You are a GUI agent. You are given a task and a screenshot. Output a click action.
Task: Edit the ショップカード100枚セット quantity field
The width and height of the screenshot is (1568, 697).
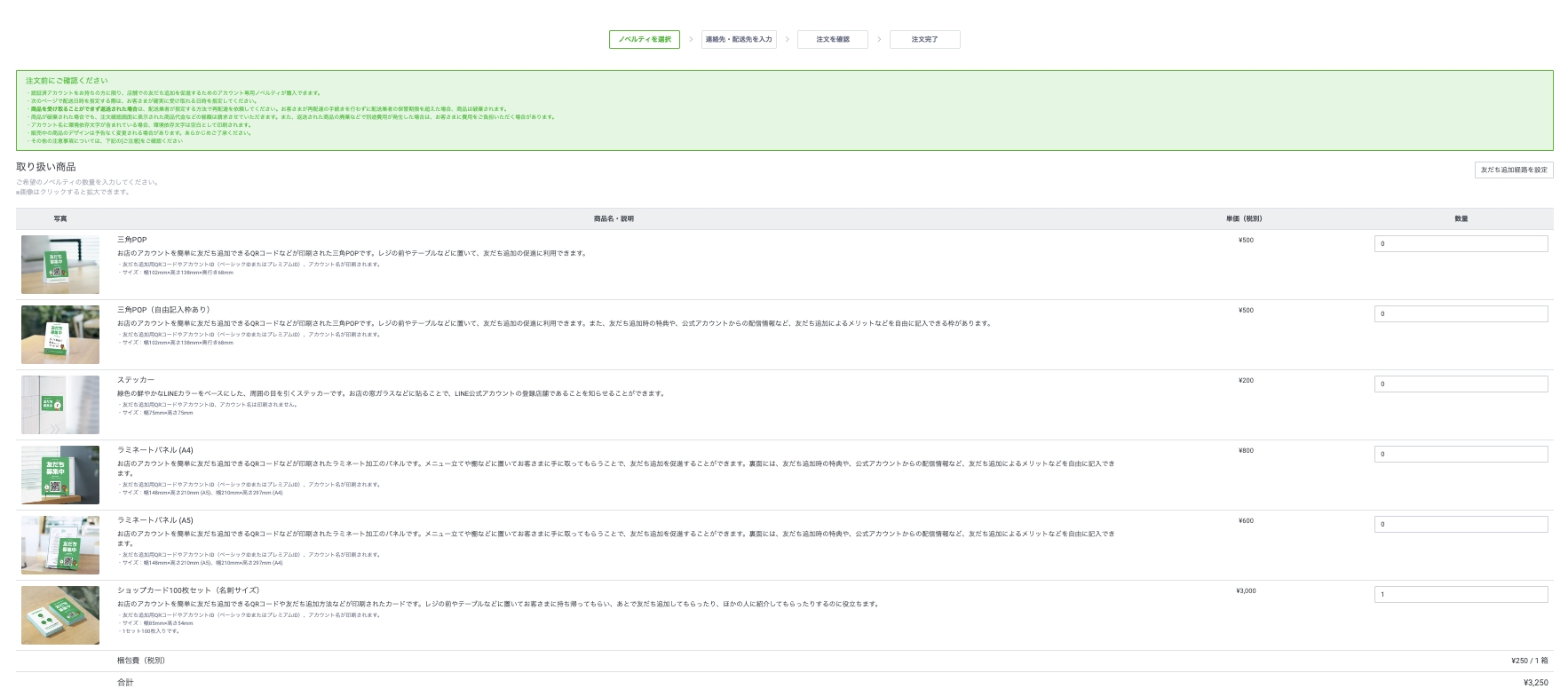(x=1461, y=594)
